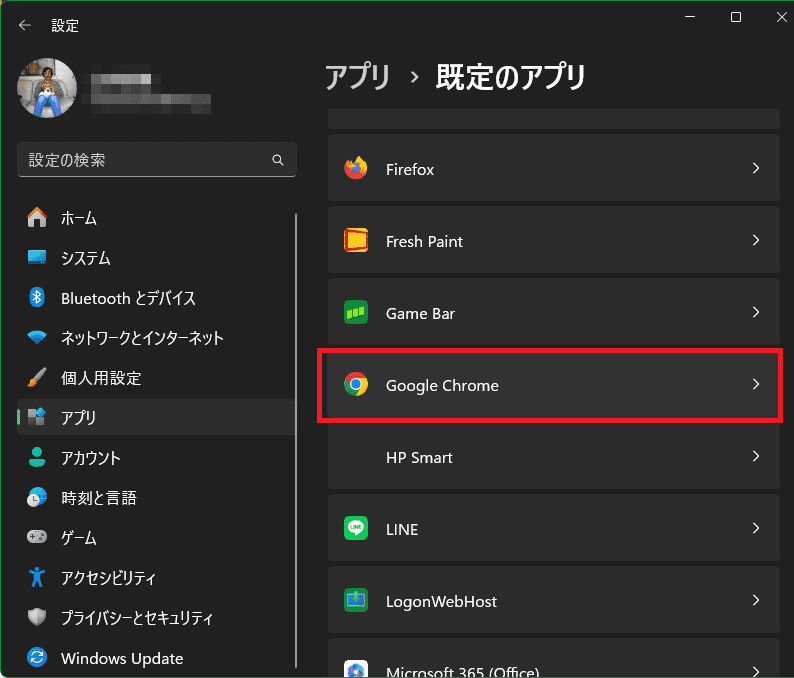Click the search magnifier icon
Viewport: 794px width, 678px height.
pyautogui.click(x=278, y=160)
